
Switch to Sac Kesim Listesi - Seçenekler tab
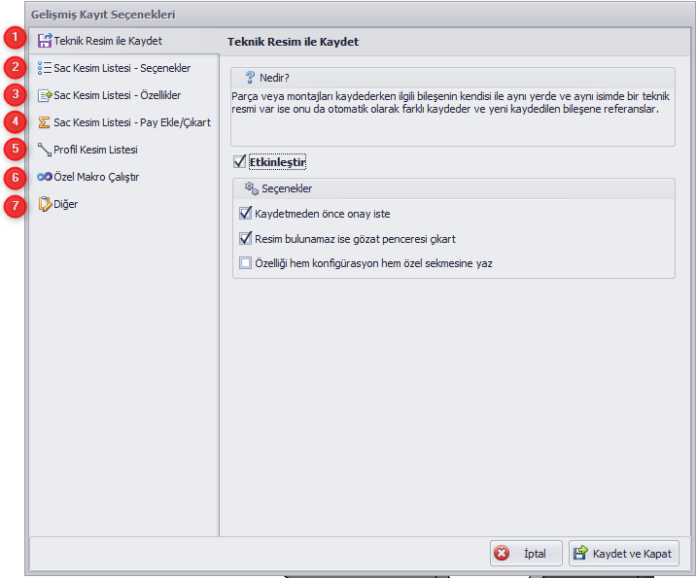tap(122, 68)
